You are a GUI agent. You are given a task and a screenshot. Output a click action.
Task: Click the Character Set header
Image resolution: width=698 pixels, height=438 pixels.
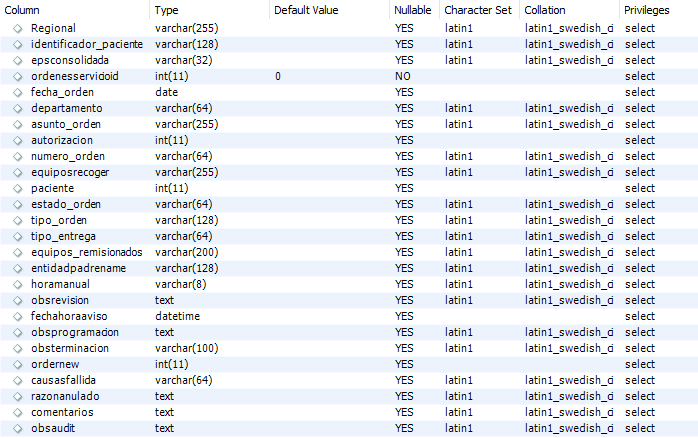coord(479,10)
